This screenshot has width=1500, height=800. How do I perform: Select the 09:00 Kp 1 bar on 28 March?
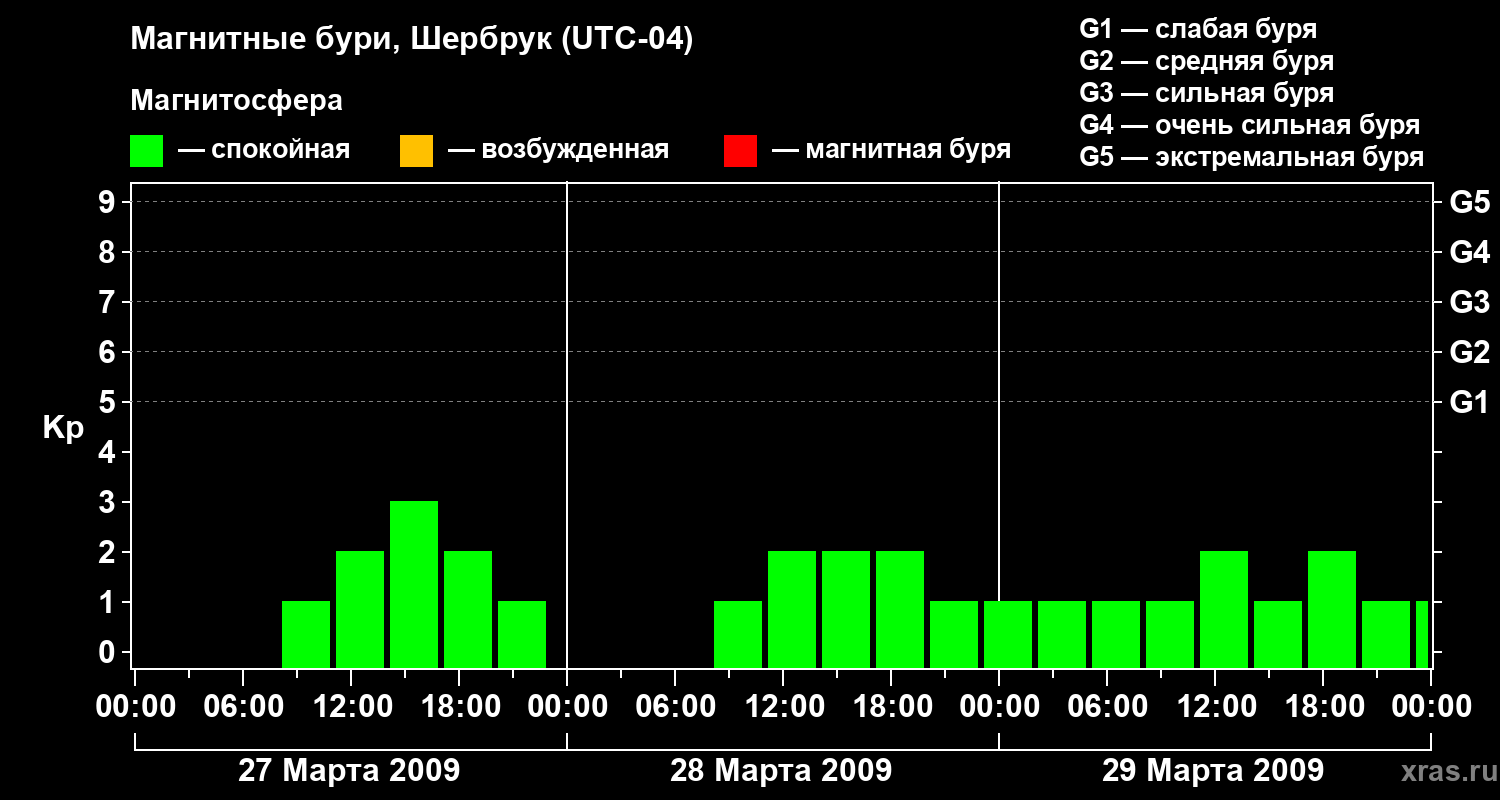[x=738, y=634]
